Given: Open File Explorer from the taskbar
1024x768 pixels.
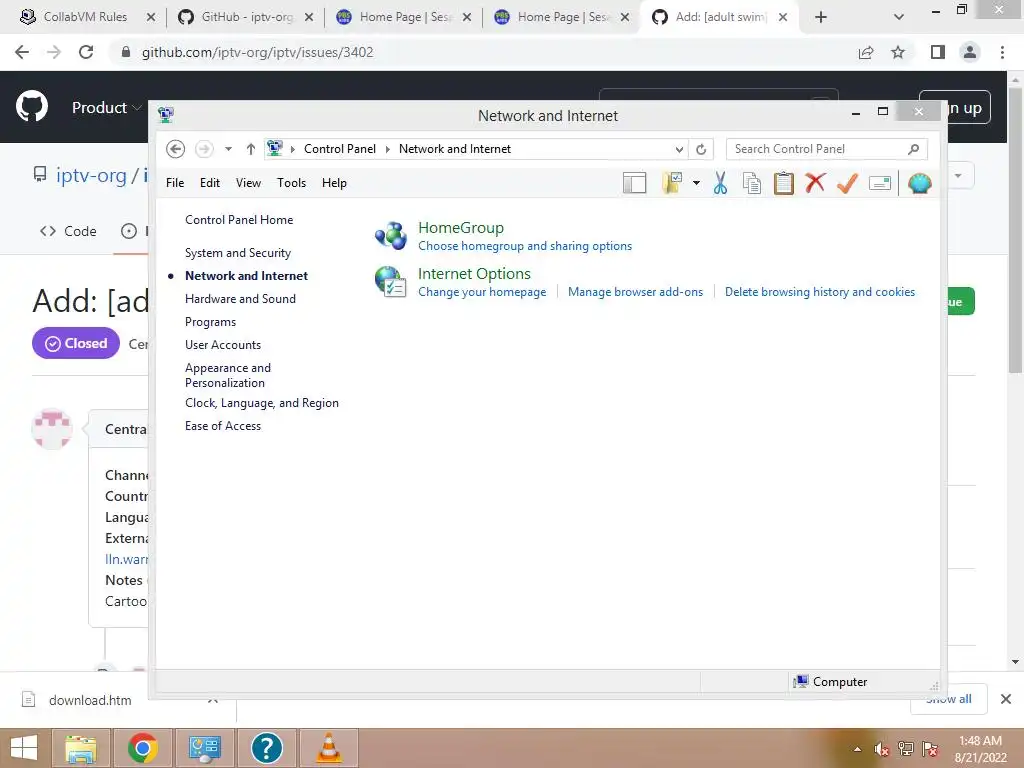Looking at the screenshot, I should tap(81, 748).
